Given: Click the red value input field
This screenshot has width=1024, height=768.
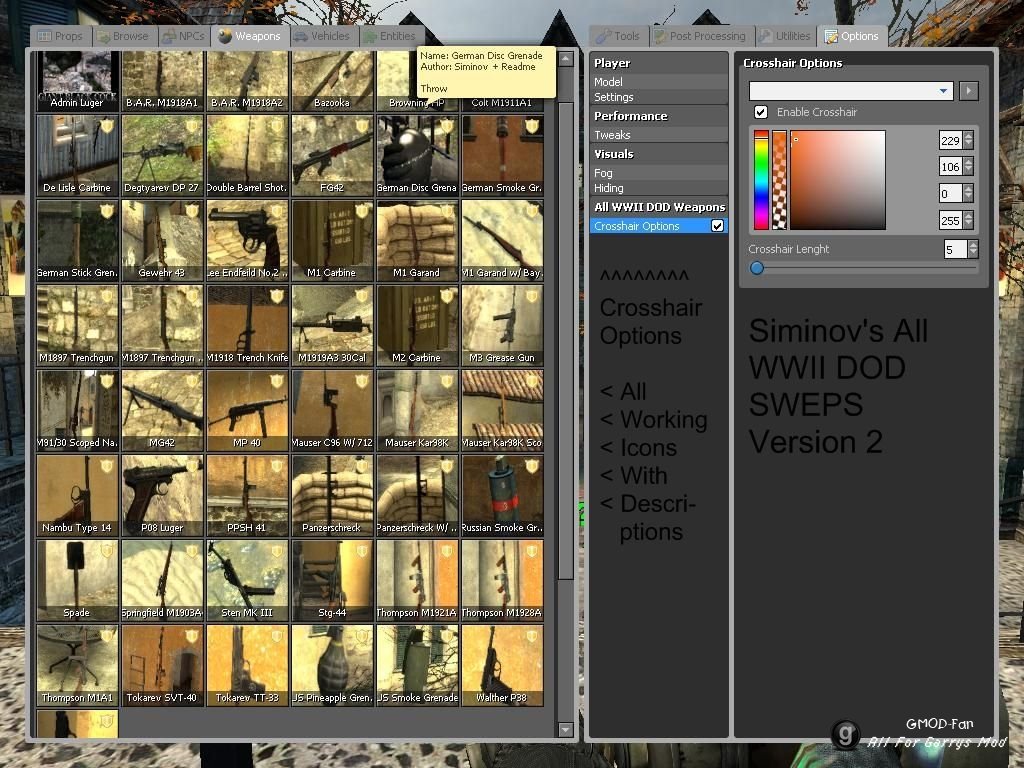Looking at the screenshot, I should click(951, 140).
